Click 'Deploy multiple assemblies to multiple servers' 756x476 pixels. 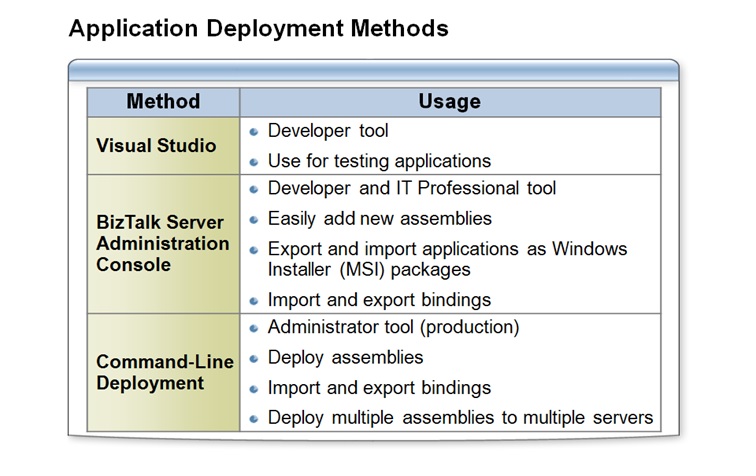460,418
